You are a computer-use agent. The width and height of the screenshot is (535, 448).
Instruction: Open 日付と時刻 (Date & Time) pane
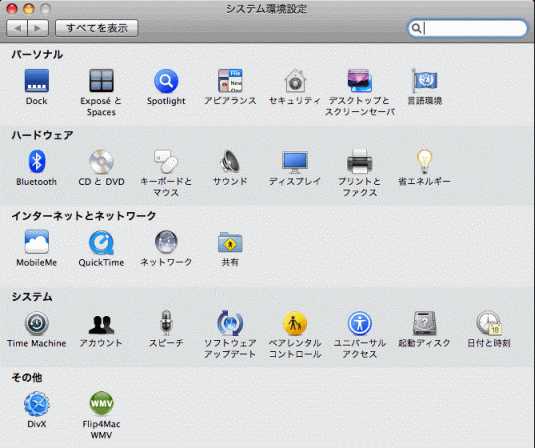(x=489, y=322)
